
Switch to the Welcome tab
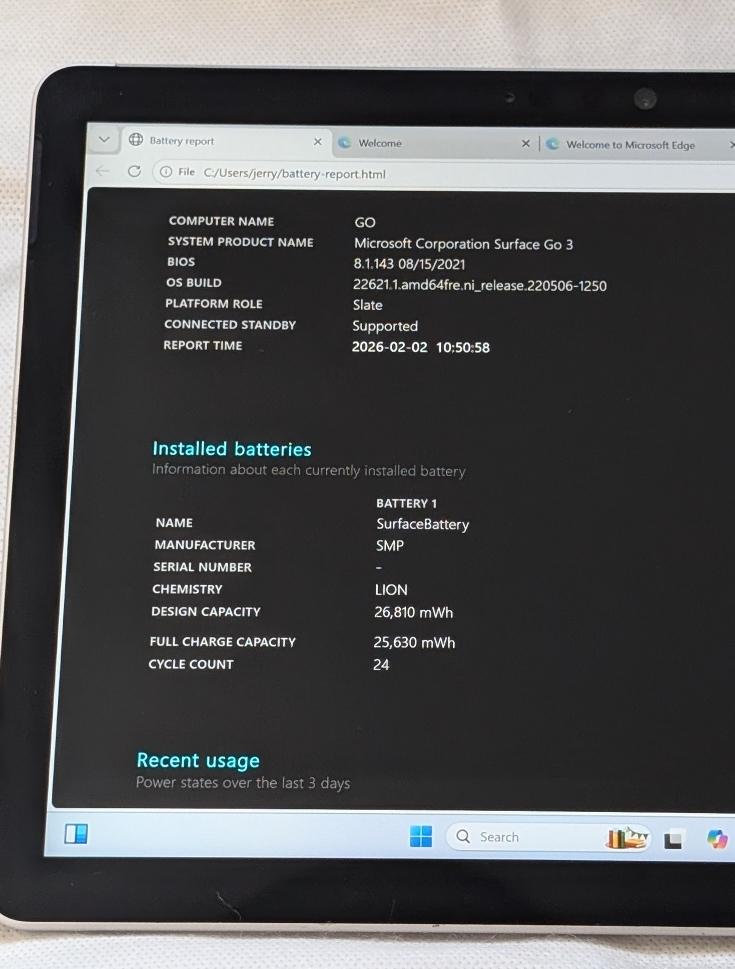[x=435, y=143]
